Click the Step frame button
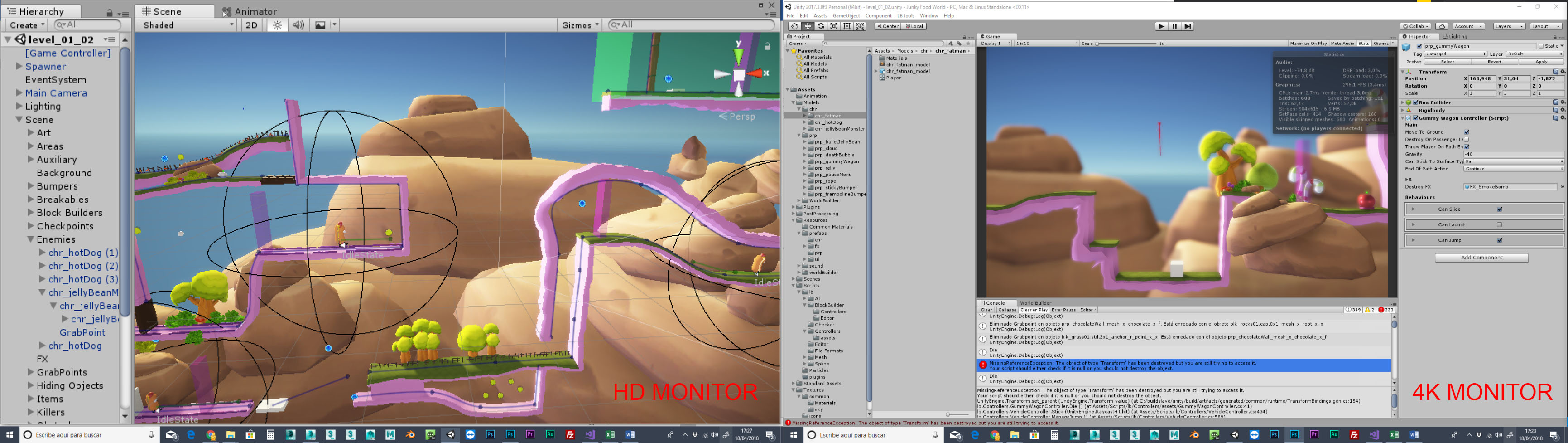1568x443 pixels. click(x=1188, y=26)
